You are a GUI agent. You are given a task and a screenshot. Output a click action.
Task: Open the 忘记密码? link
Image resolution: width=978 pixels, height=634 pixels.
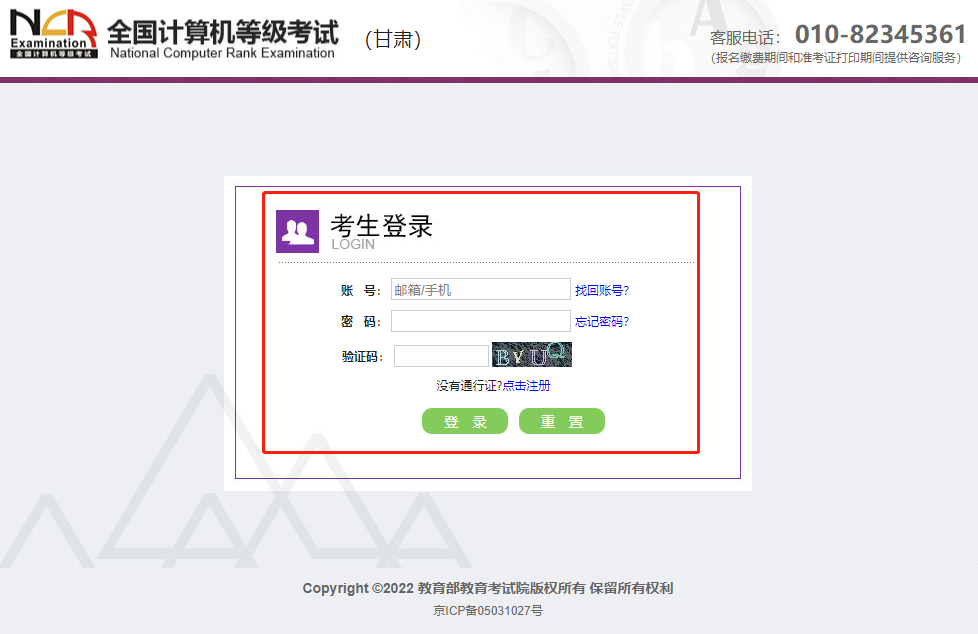(602, 321)
